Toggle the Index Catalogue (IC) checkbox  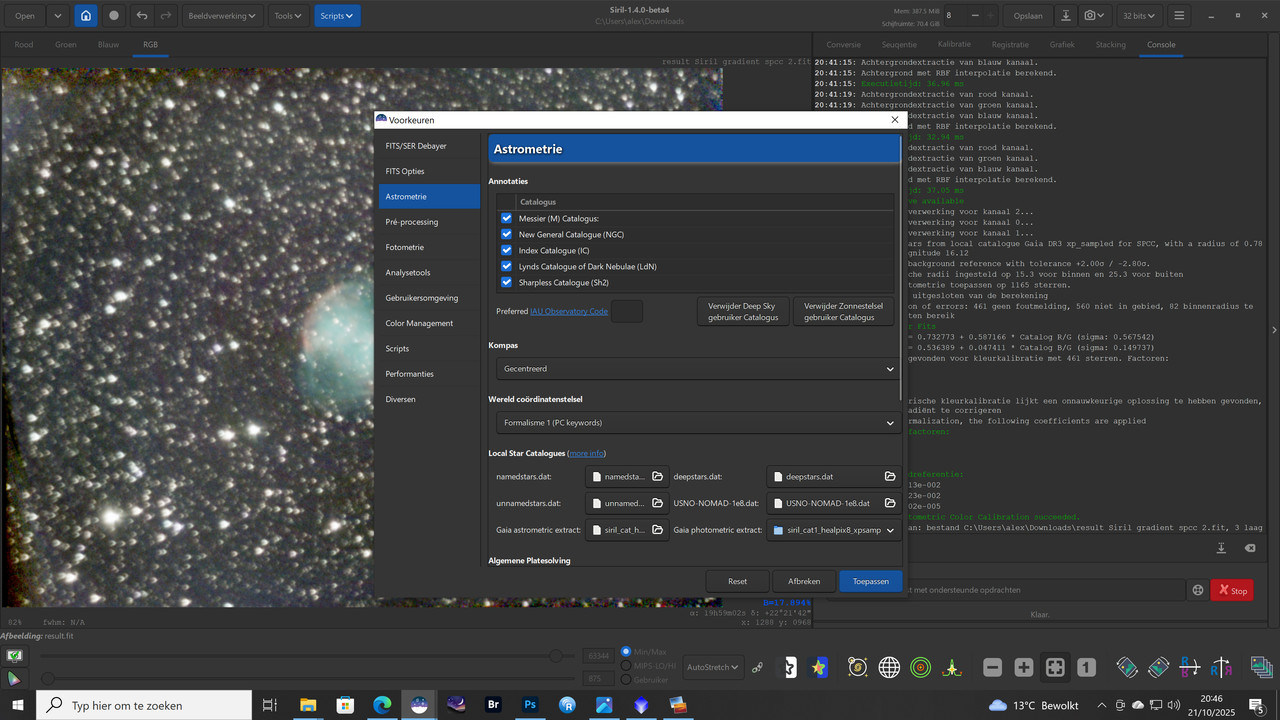pos(506,250)
